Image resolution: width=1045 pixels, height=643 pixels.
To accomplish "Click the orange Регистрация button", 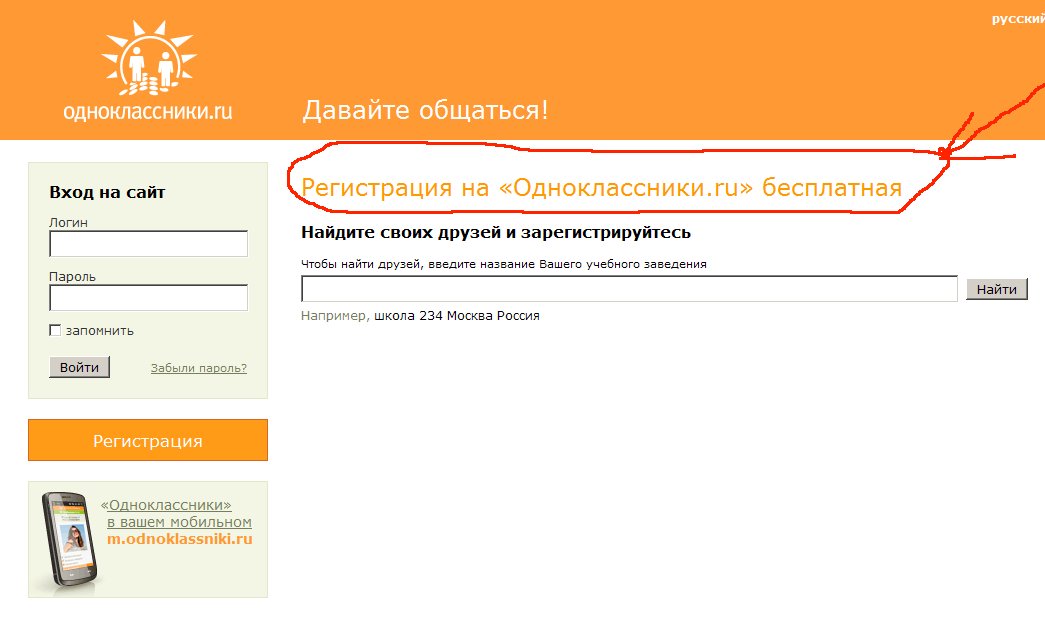I will [148, 440].
